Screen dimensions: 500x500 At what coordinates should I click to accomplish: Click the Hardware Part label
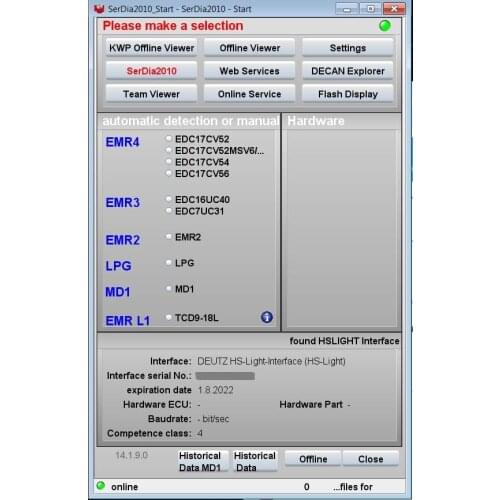pos(311,404)
